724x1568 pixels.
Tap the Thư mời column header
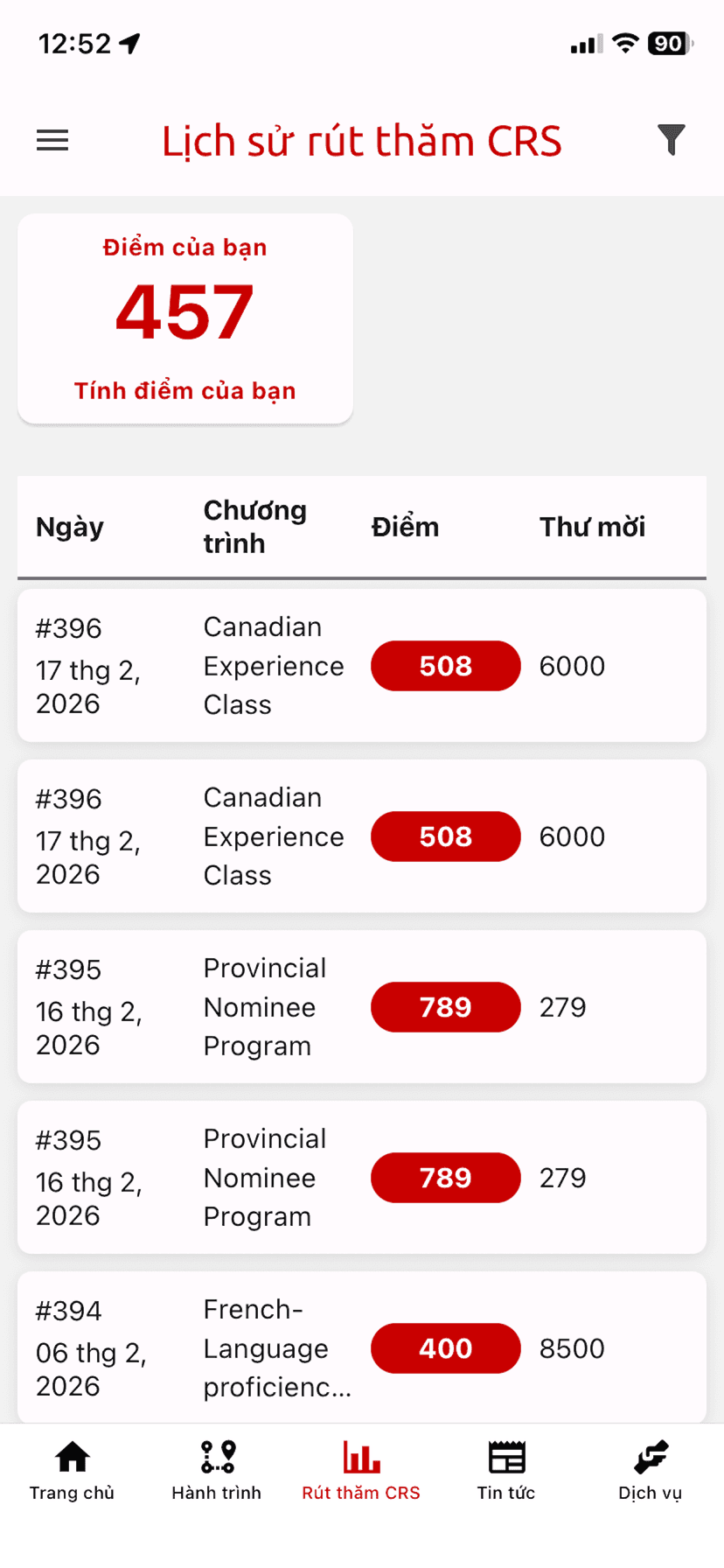pyautogui.click(x=592, y=527)
